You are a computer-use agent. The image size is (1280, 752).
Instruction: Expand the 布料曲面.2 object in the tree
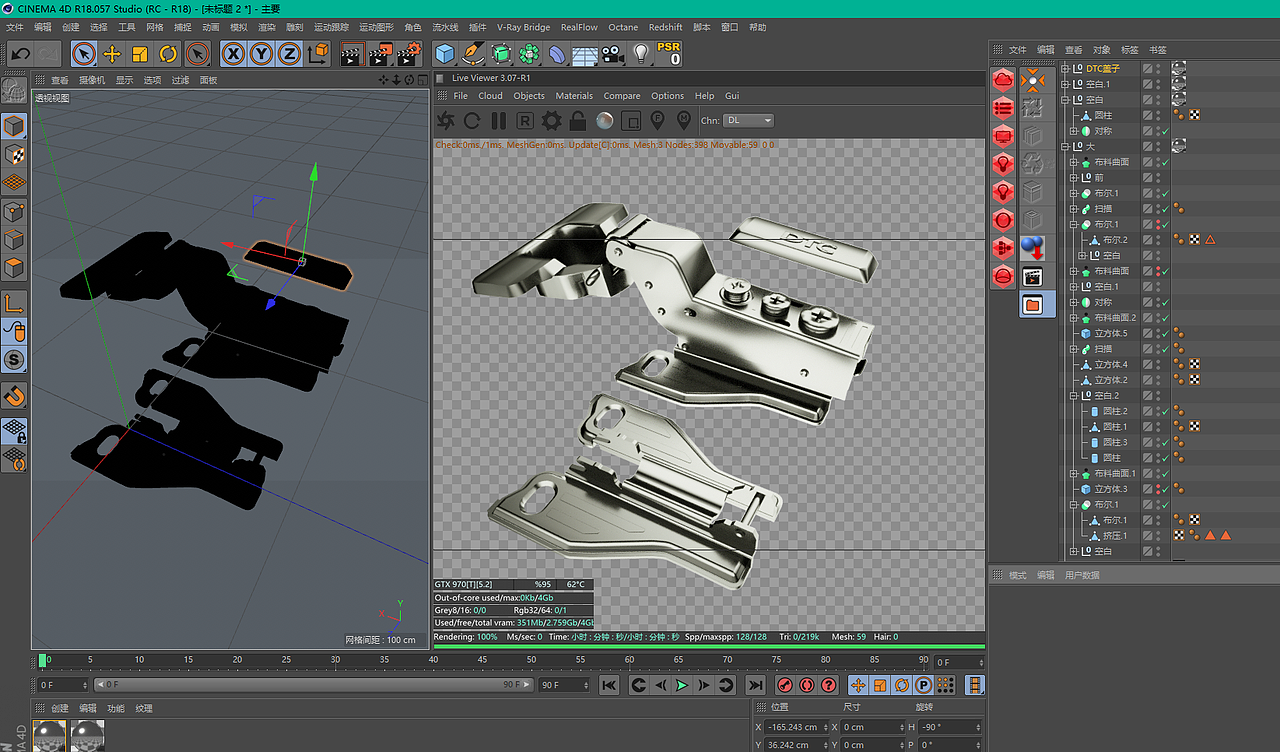(x=1074, y=318)
